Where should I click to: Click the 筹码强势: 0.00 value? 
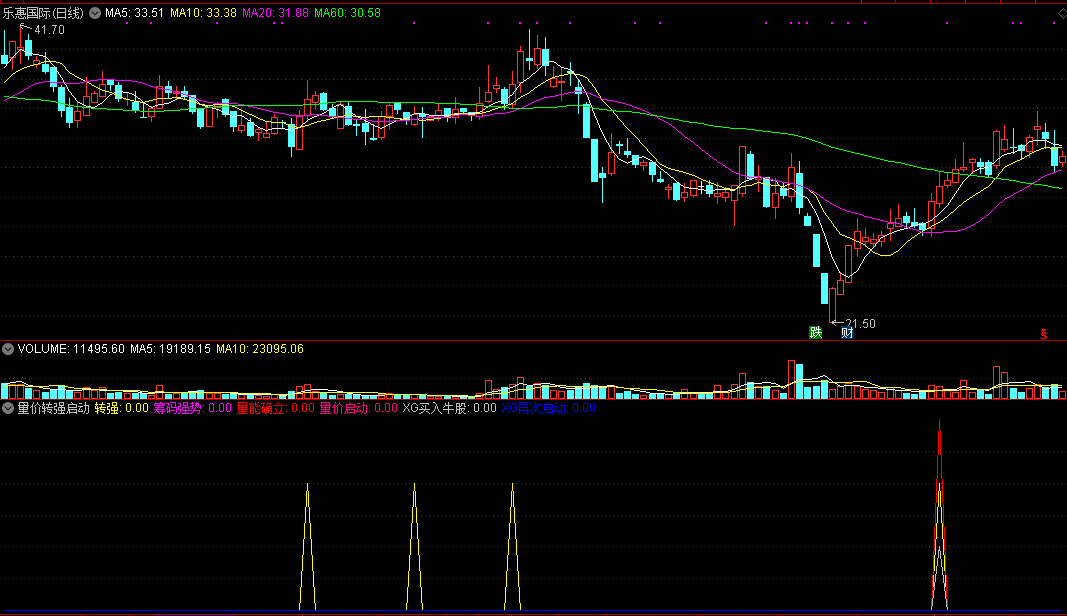tap(193, 408)
